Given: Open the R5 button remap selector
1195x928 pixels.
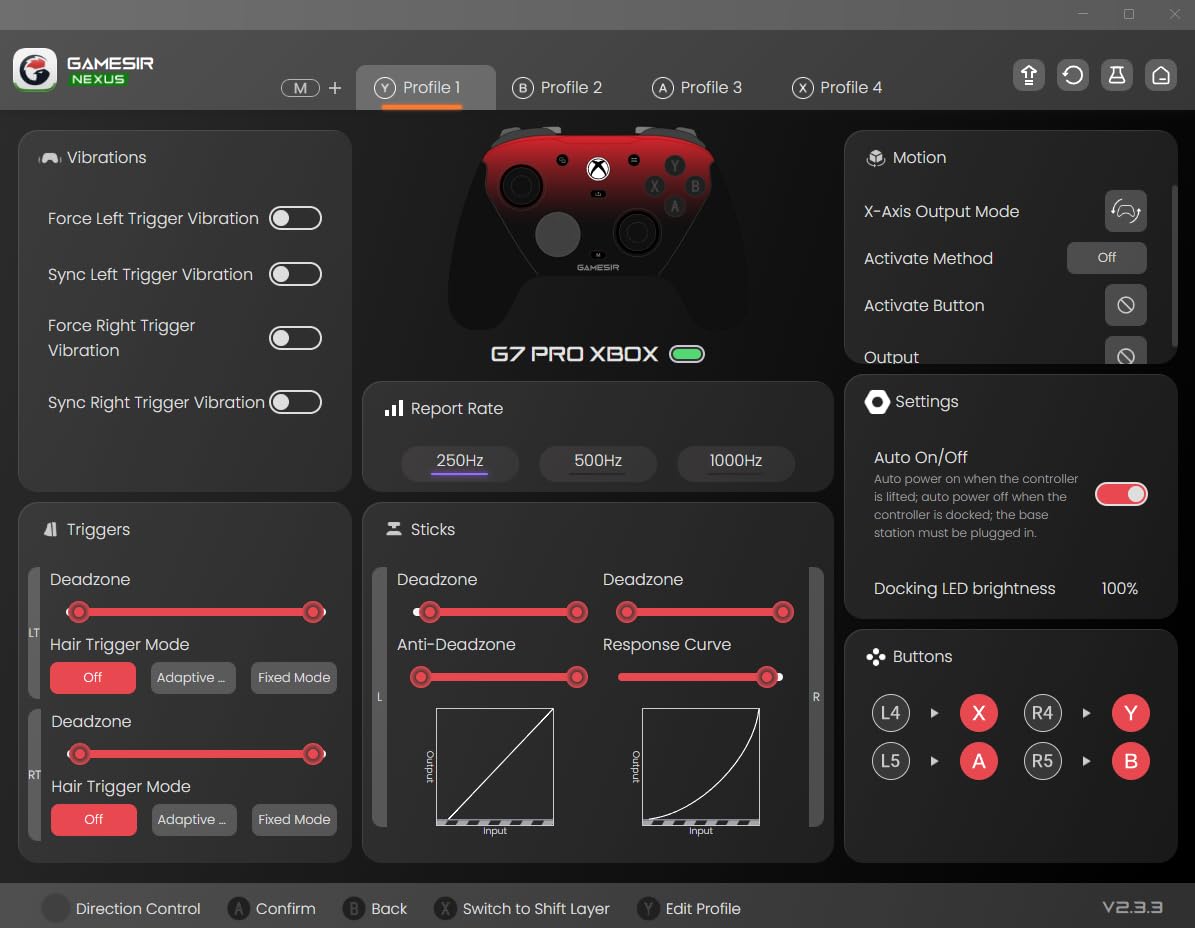Looking at the screenshot, I should 1042,761.
